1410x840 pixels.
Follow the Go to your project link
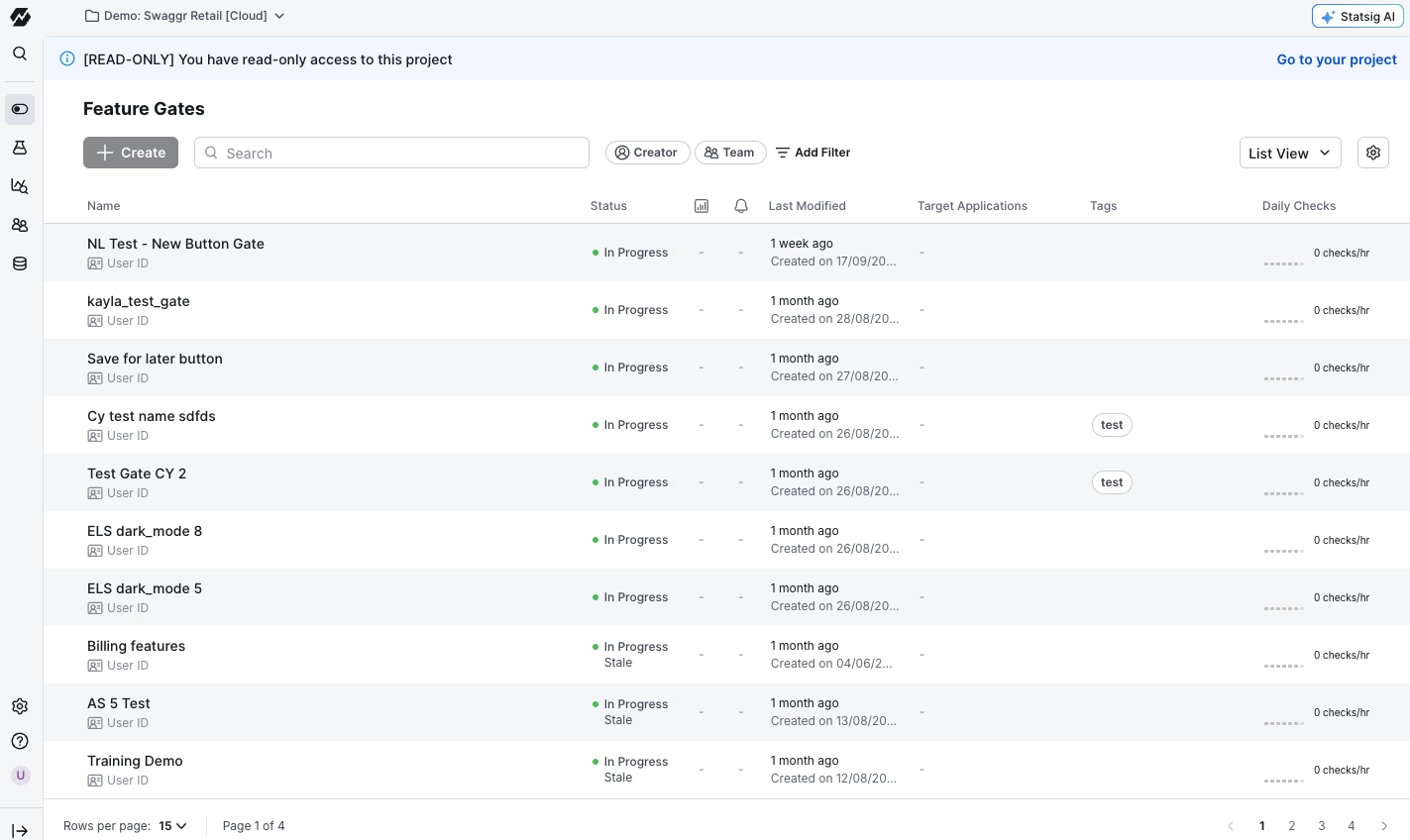pos(1337,59)
